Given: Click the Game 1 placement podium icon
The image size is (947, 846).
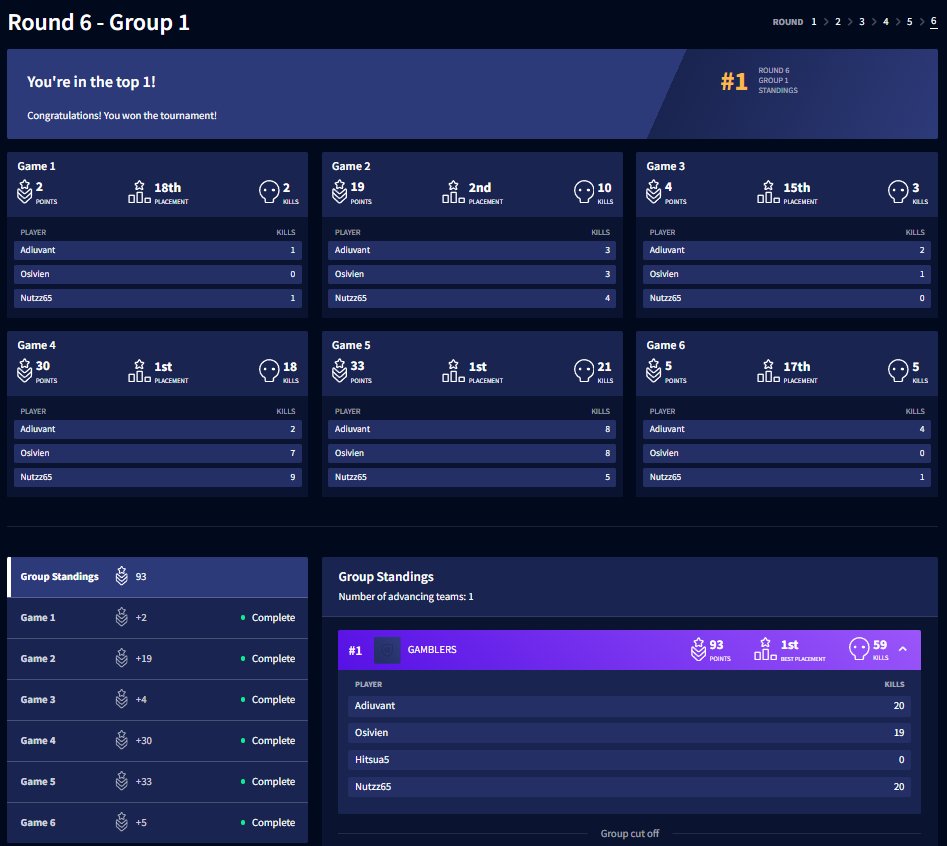Looking at the screenshot, I should coord(140,191).
